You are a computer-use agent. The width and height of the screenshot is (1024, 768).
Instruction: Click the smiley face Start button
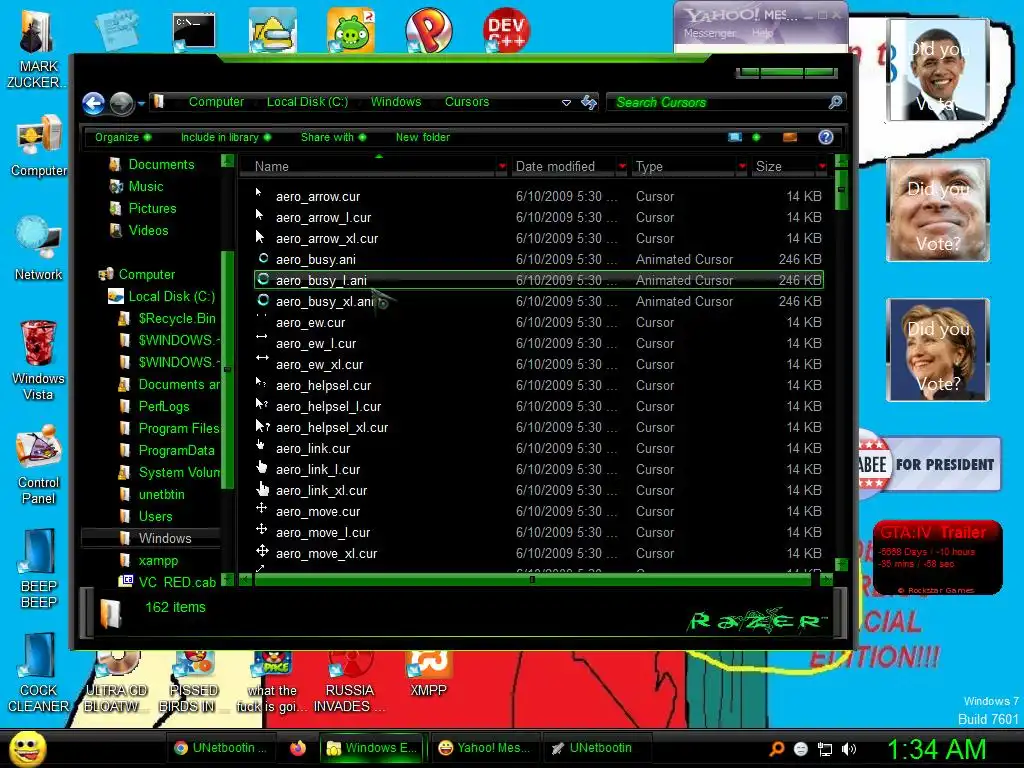pos(28,749)
